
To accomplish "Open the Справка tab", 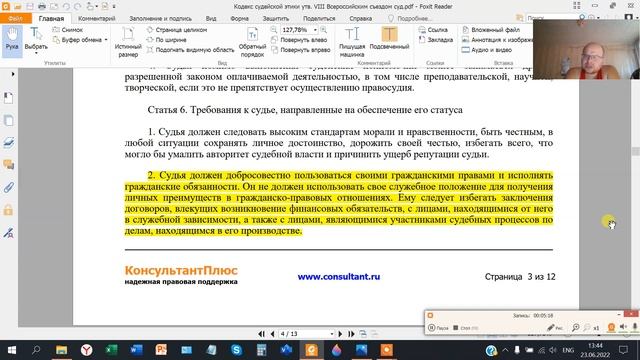I will coord(361,18).
